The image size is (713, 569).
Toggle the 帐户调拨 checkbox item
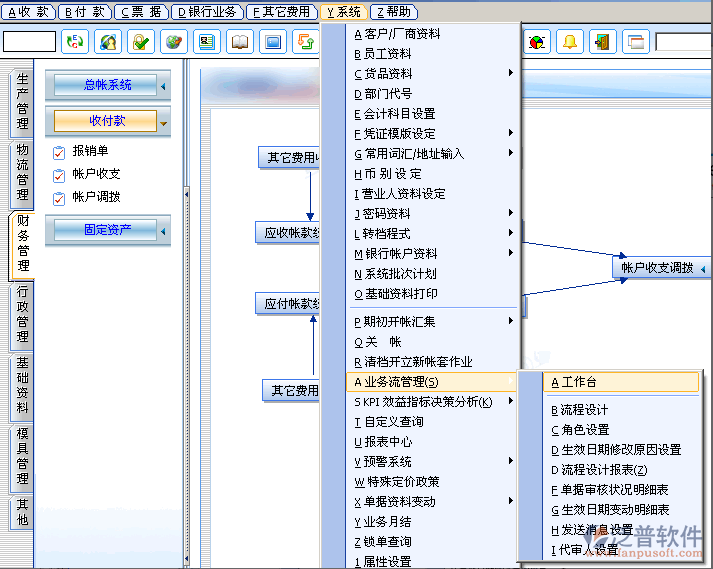pyautogui.click(x=59, y=197)
